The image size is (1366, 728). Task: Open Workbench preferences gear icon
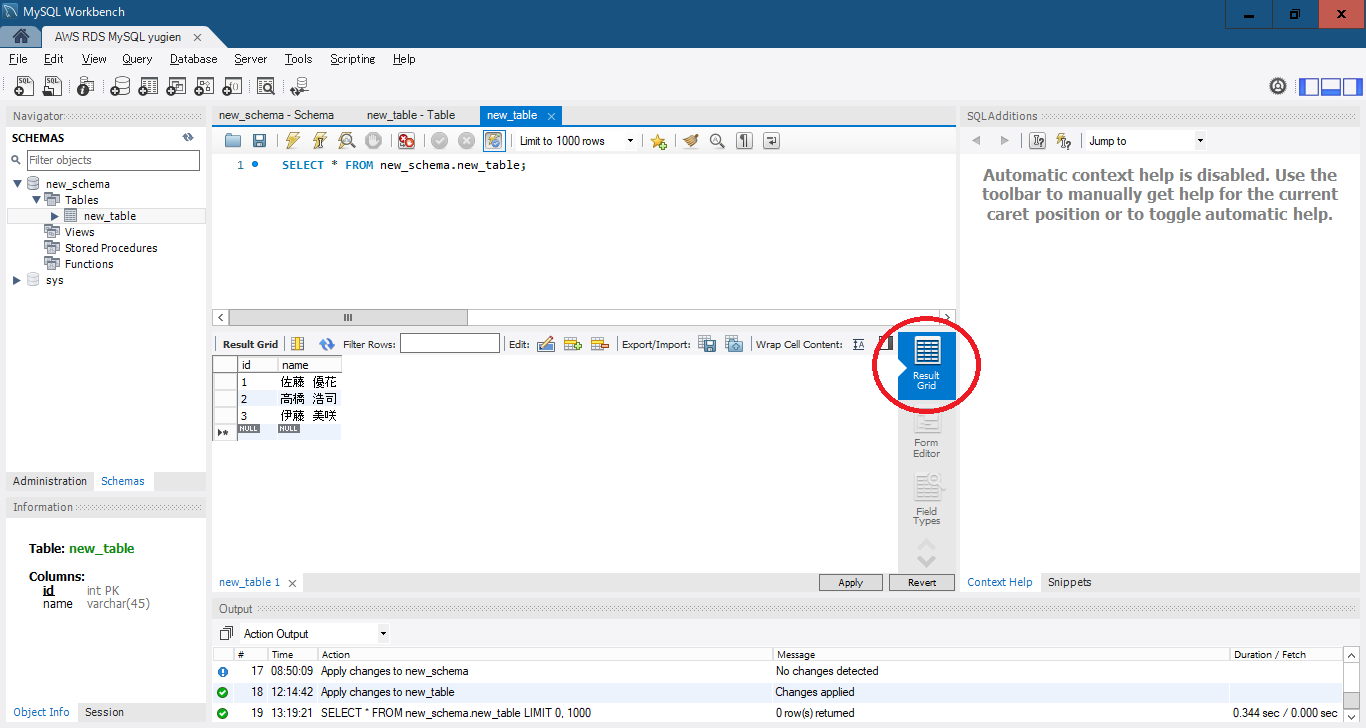[x=1278, y=87]
